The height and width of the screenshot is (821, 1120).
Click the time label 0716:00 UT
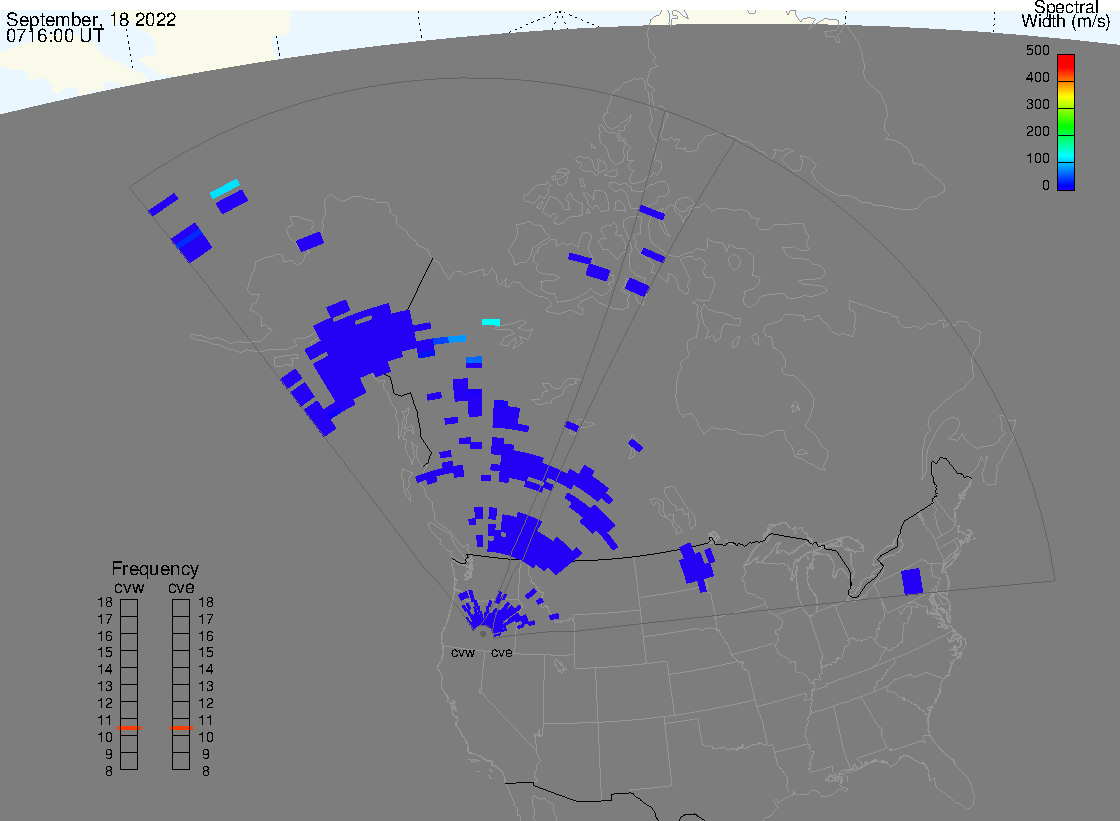(x=55, y=36)
